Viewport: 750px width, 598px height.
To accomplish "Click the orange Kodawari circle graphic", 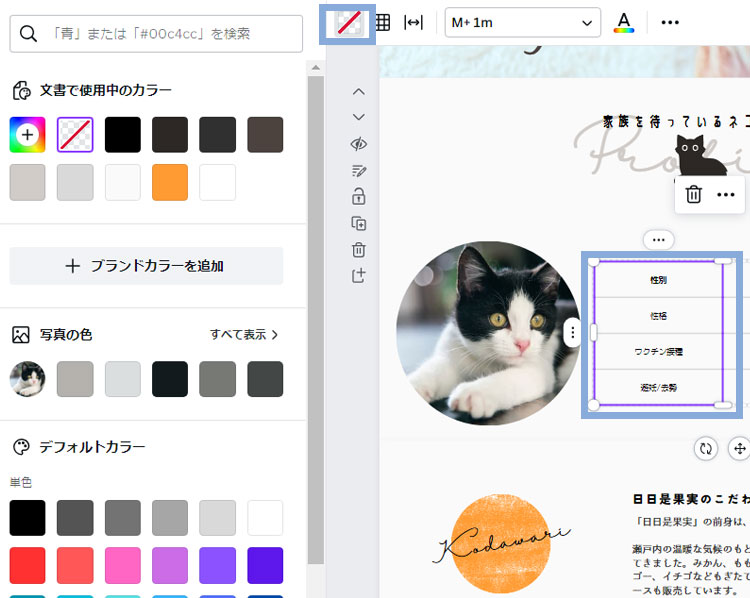I will click(501, 543).
